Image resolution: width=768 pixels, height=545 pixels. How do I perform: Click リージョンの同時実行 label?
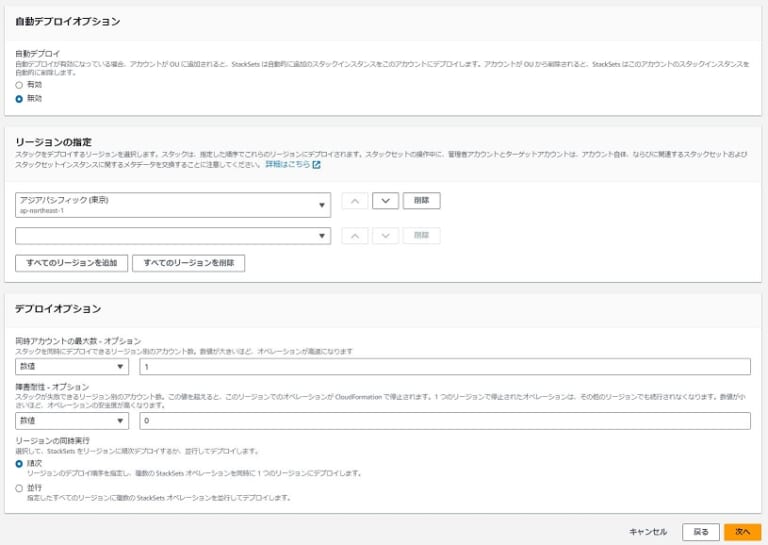tap(52, 441)
